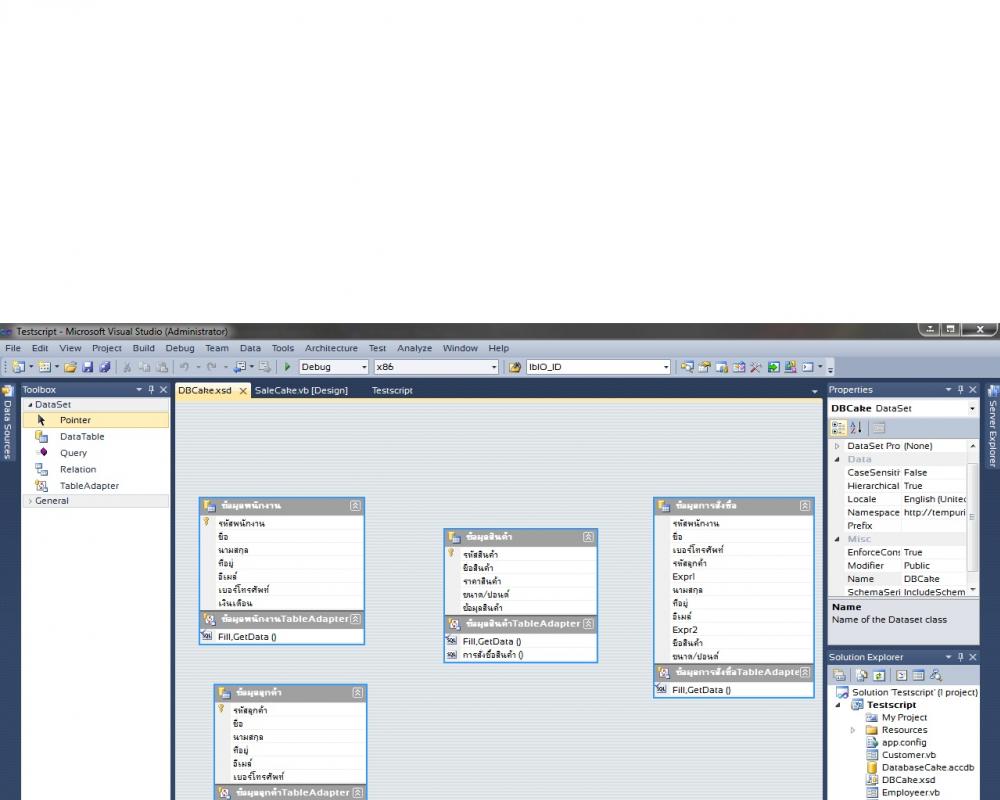Toggle Show All Files in Solution Explorer

(862, 675)
